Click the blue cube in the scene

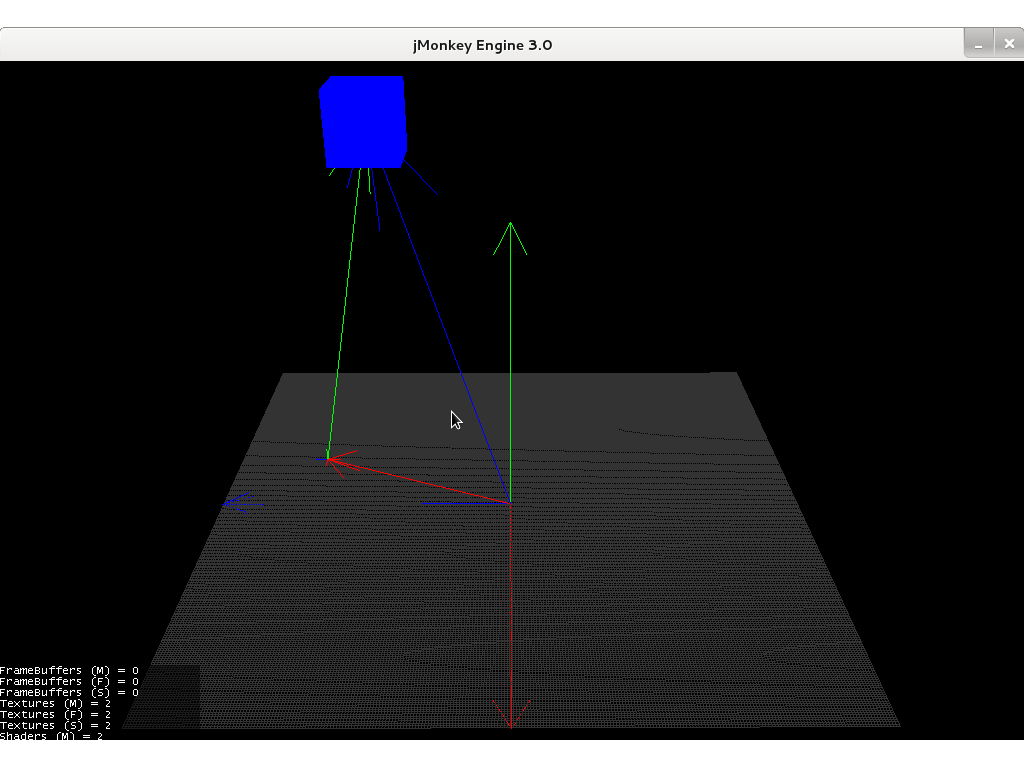(x=362, y=121)
